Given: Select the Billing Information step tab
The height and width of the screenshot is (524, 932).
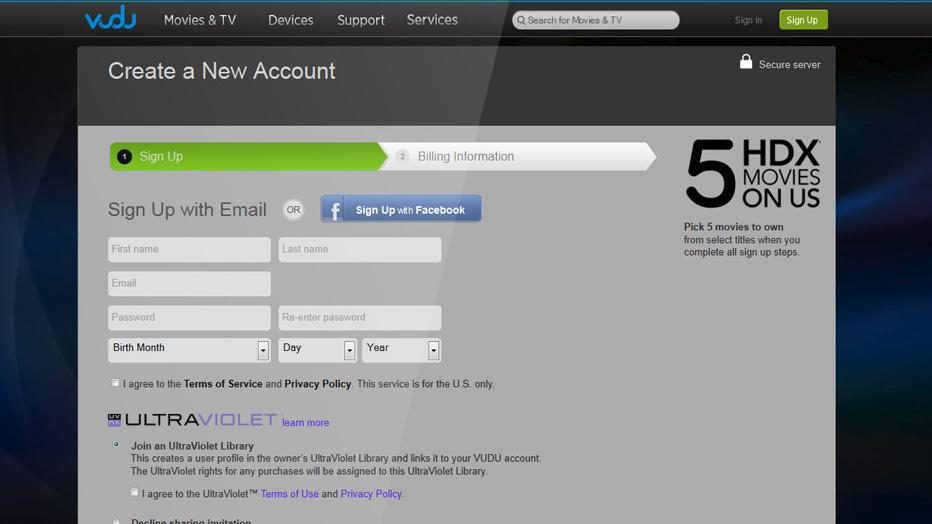Looking at the screenshot, I should coord(519,156).
